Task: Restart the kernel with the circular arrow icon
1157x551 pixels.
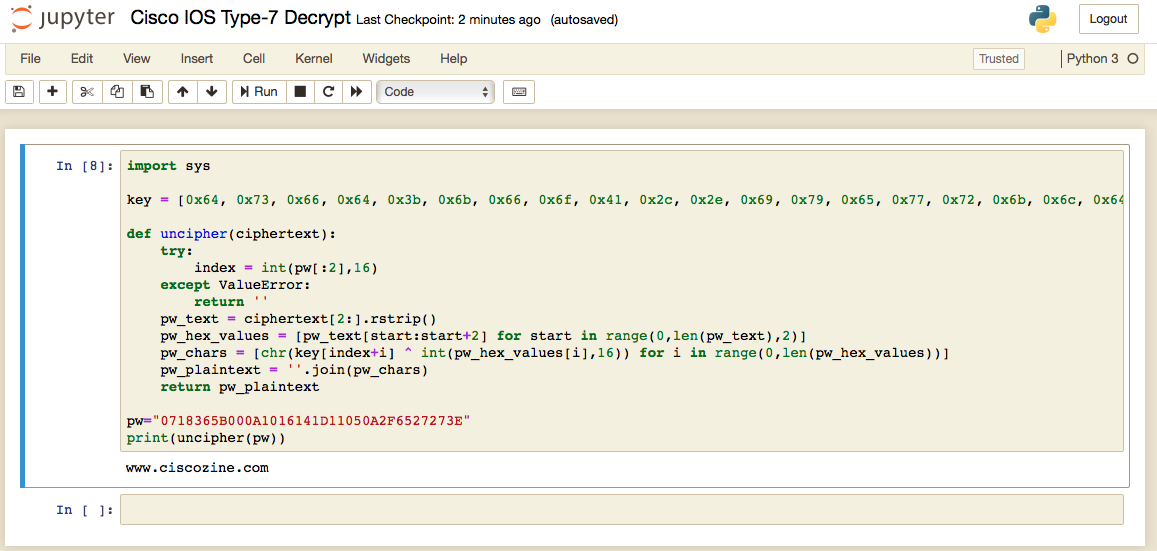Action: click(328, 91)
